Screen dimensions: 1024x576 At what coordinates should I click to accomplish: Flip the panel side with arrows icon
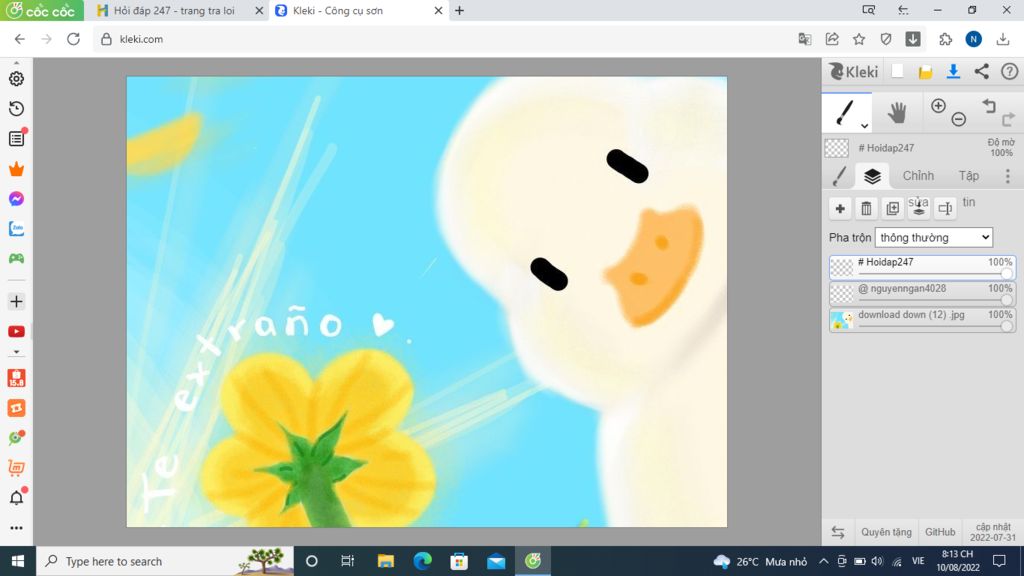pyautogui.click(x=838, y=532)
